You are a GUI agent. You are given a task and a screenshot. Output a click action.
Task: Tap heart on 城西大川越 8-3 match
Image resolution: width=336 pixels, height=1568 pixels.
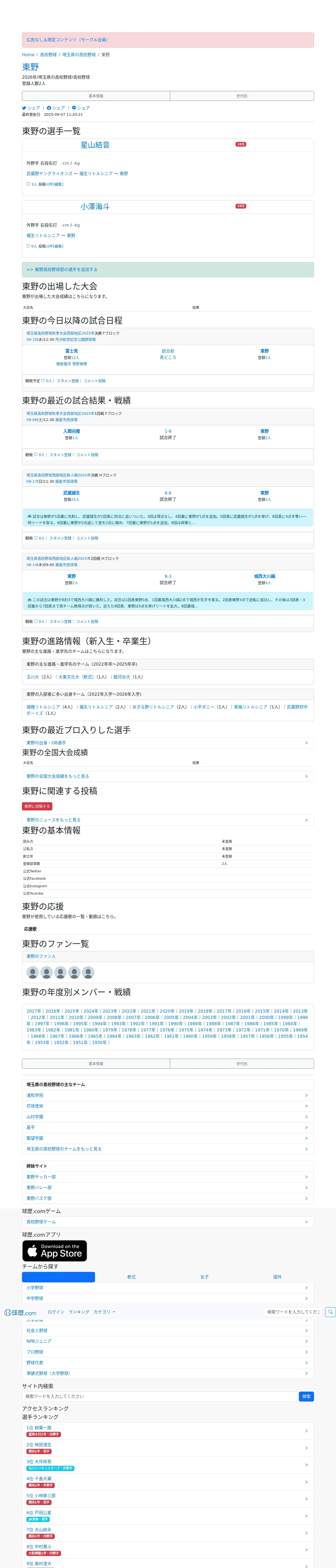(x=36, y=621)
